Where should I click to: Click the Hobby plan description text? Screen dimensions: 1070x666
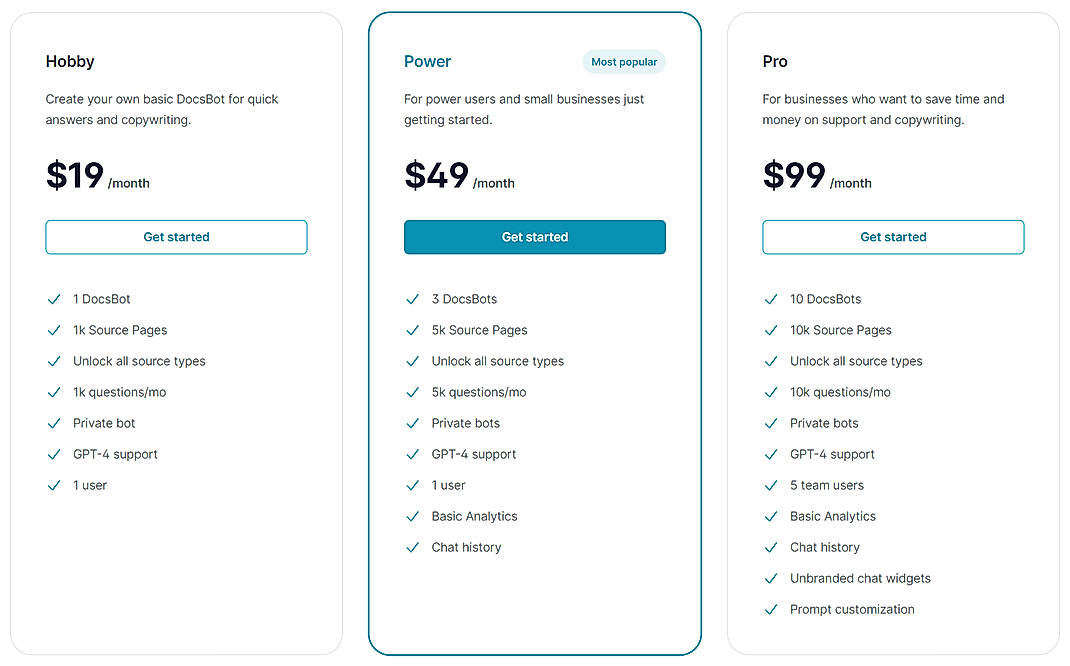pyautogui.click(x=162, y=109)
